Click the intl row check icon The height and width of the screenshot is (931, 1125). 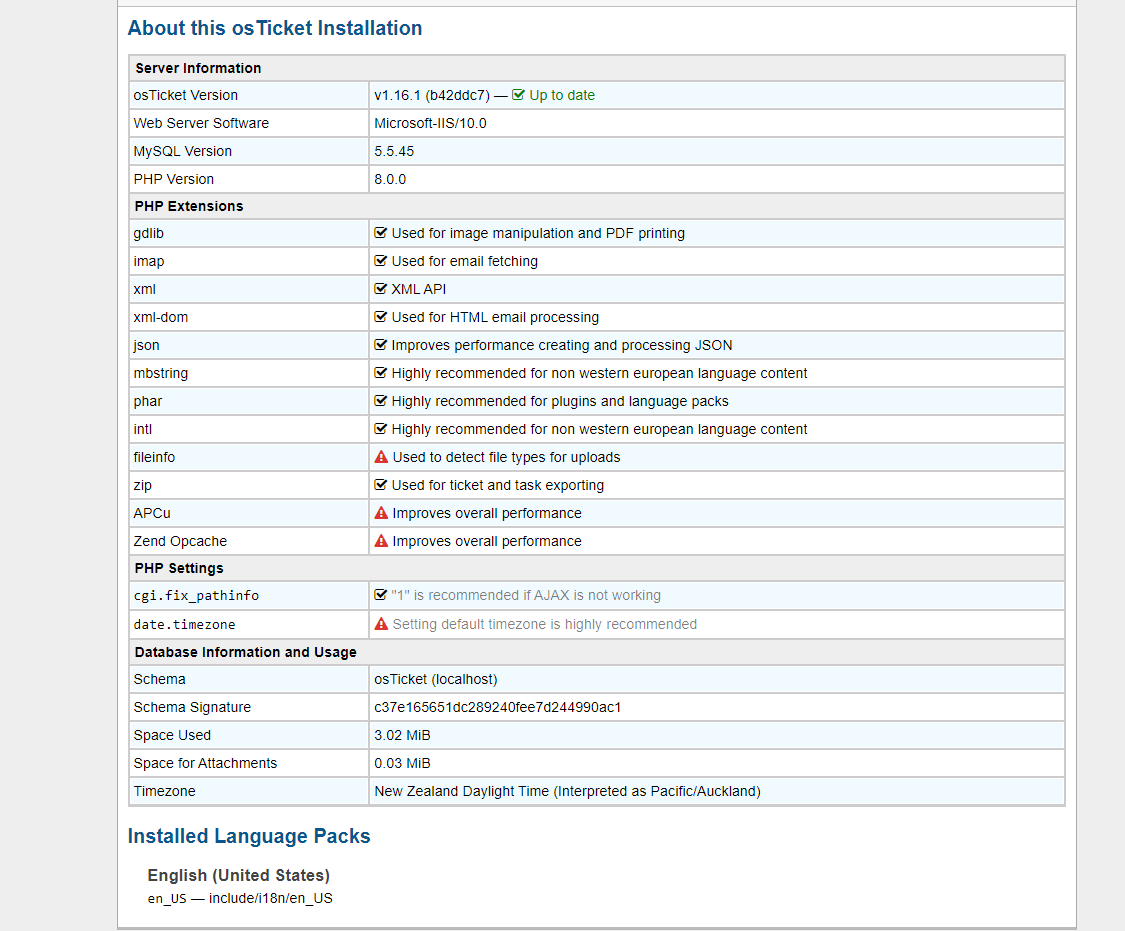[380, 428]
